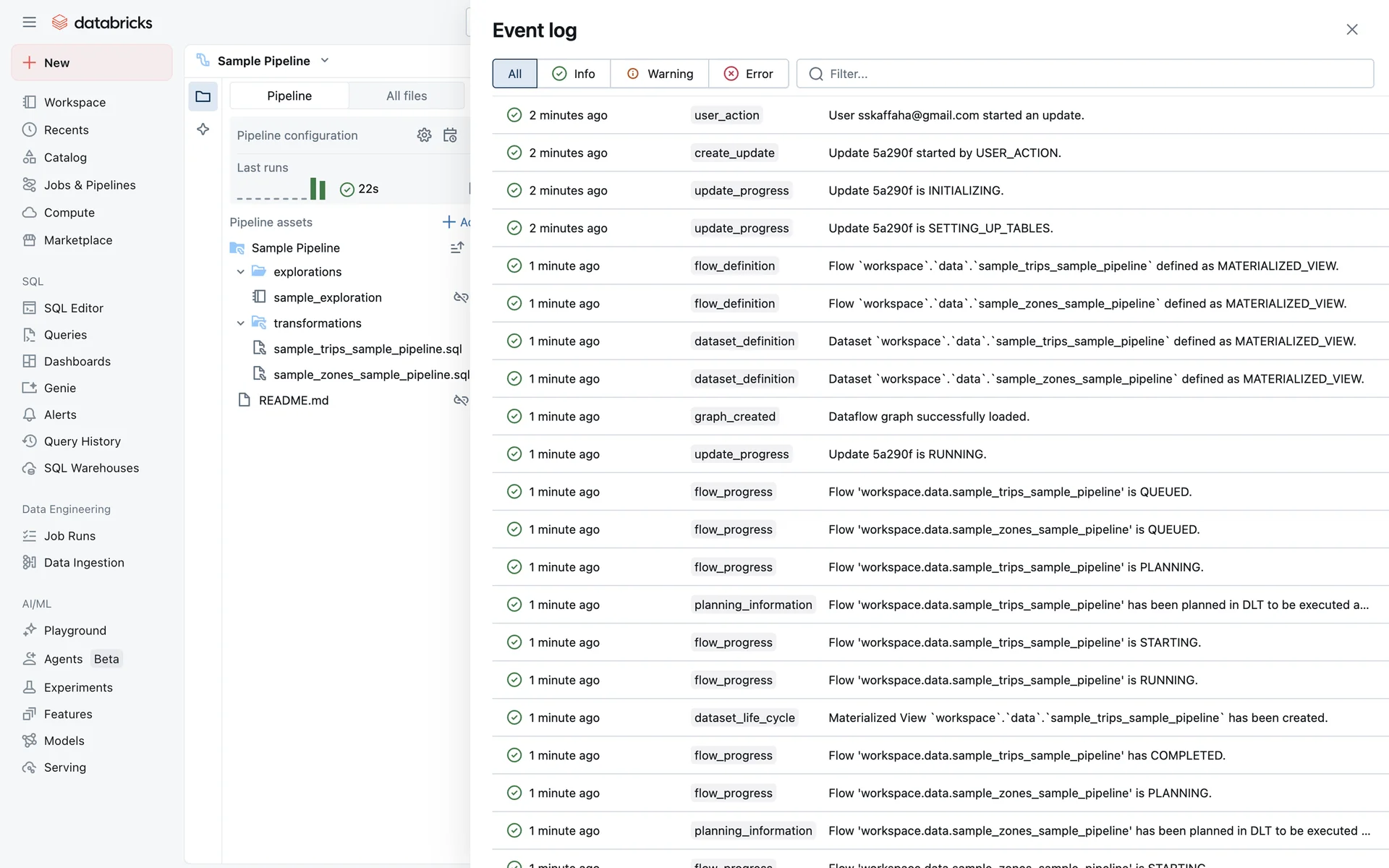Screen dimensions: 1389x868
Task: Open the Sample Pipeline name dropdown
Action: click(x=325, y=61)
